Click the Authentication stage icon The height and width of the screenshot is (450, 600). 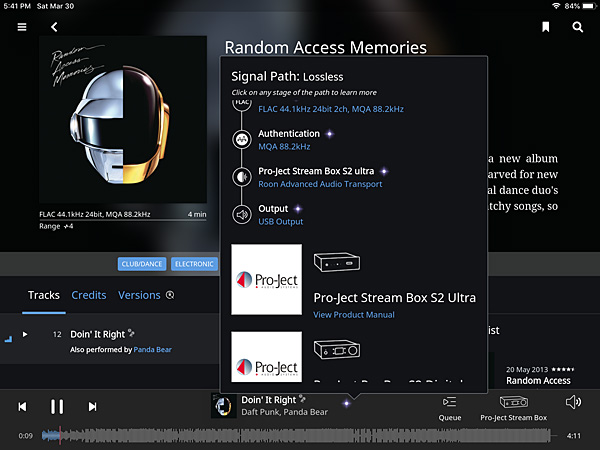242,139
